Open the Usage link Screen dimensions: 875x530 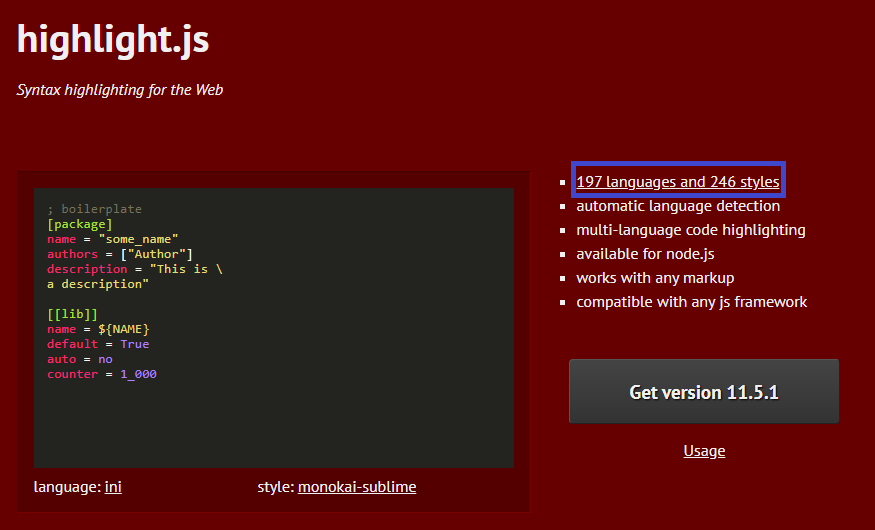click(704, 451)
